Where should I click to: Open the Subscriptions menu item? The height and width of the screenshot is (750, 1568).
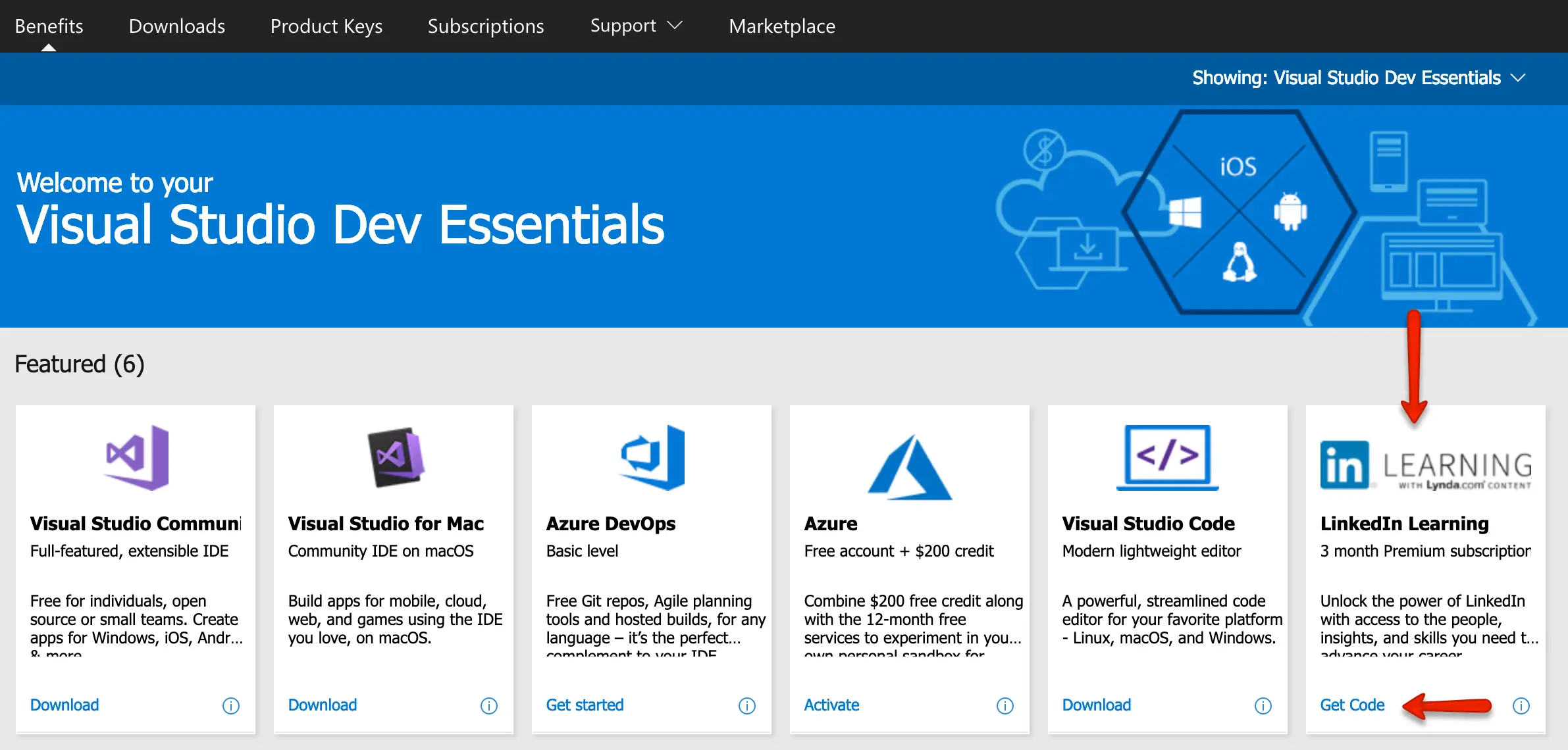(x=486, y=26)
